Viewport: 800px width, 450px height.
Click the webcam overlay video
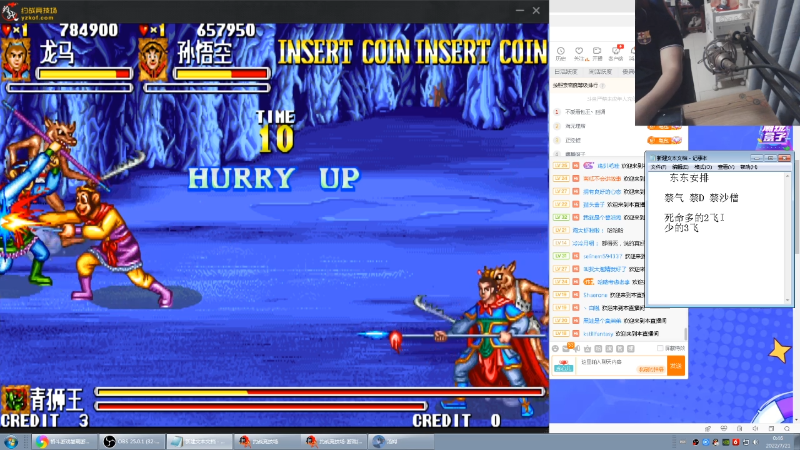717,62
